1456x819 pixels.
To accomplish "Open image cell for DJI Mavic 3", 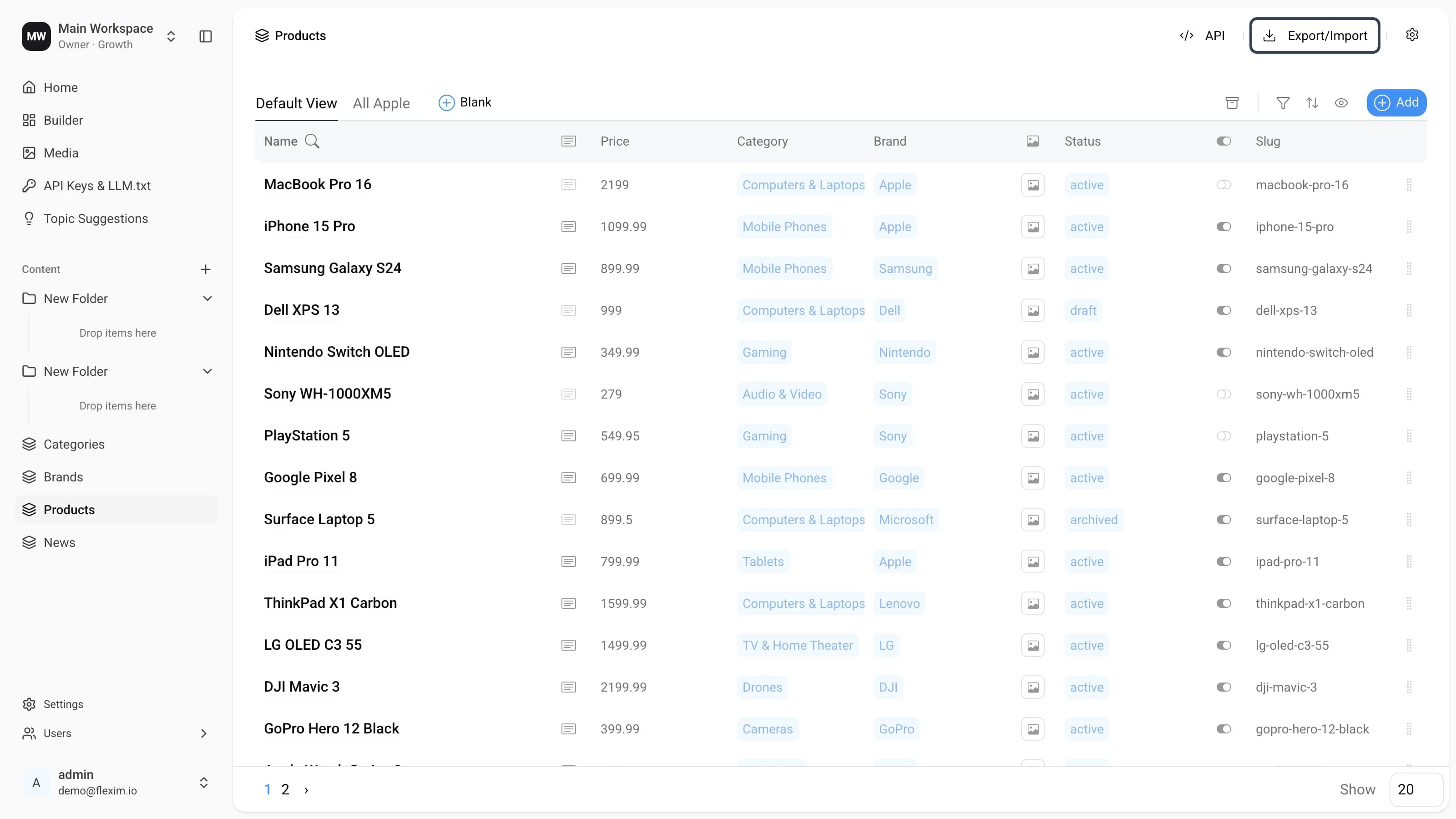I will (1033, 687).
